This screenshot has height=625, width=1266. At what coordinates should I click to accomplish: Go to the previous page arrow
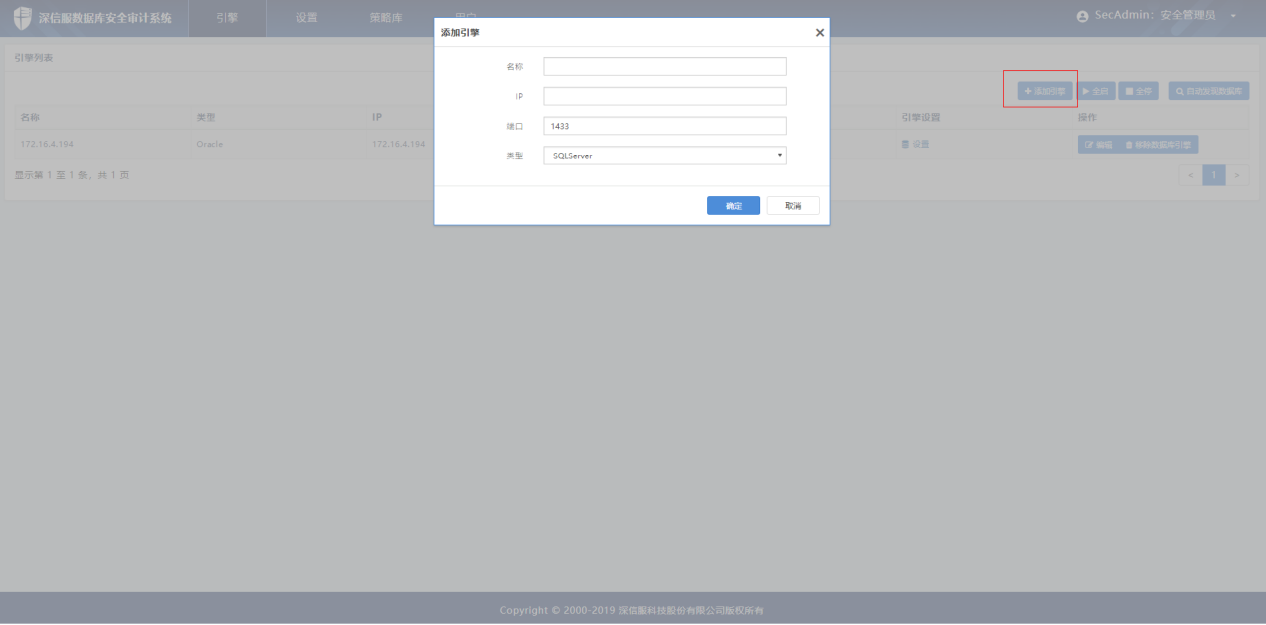pos(1190,175)
